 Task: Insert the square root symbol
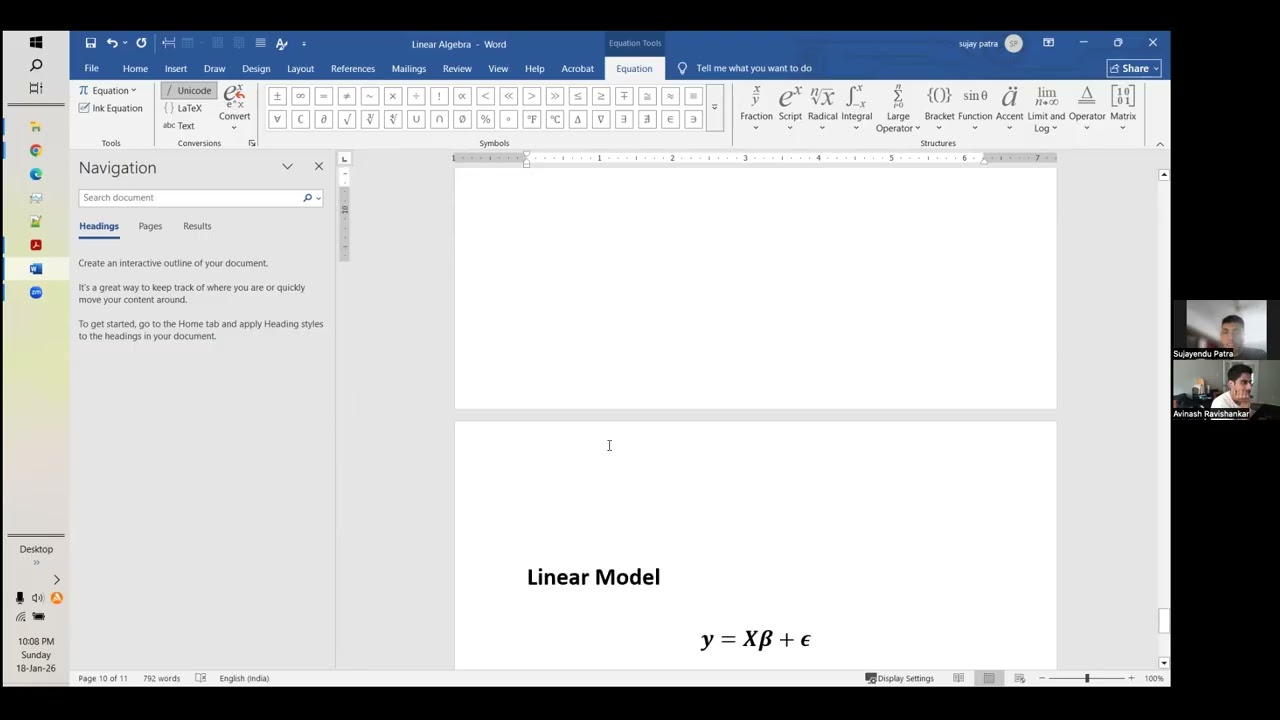click(346, 119)
